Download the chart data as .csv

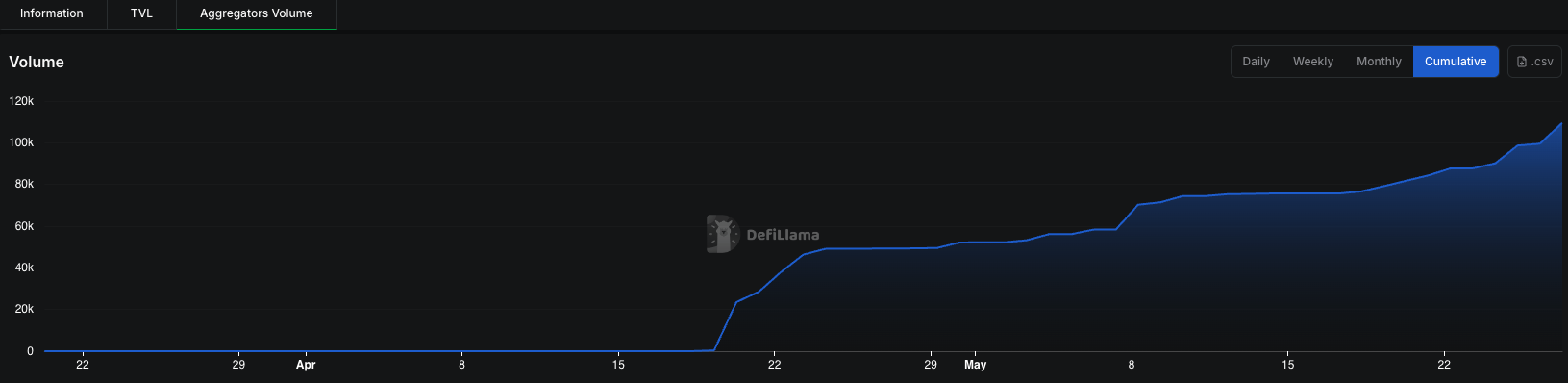[x=1534, y=62]
